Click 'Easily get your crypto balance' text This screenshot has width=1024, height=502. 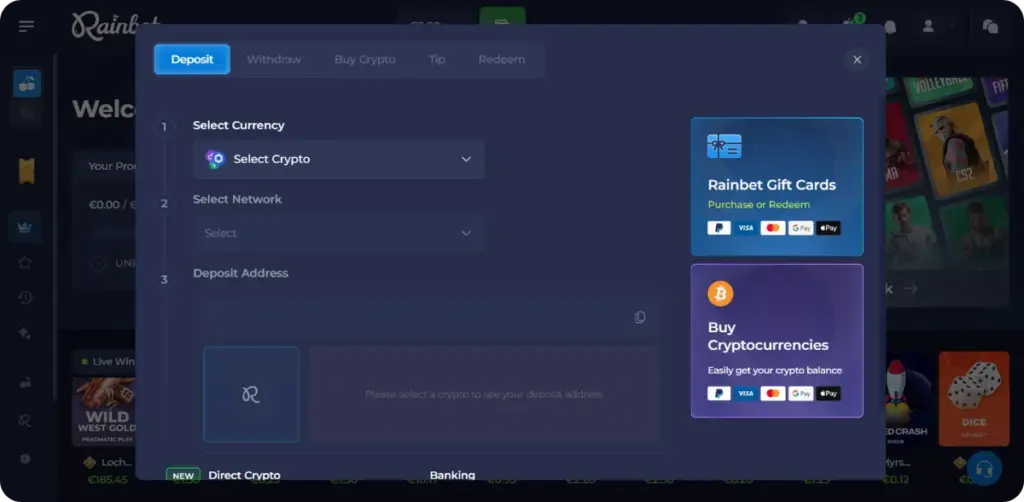pyautogui.click(x=775, y=370)
